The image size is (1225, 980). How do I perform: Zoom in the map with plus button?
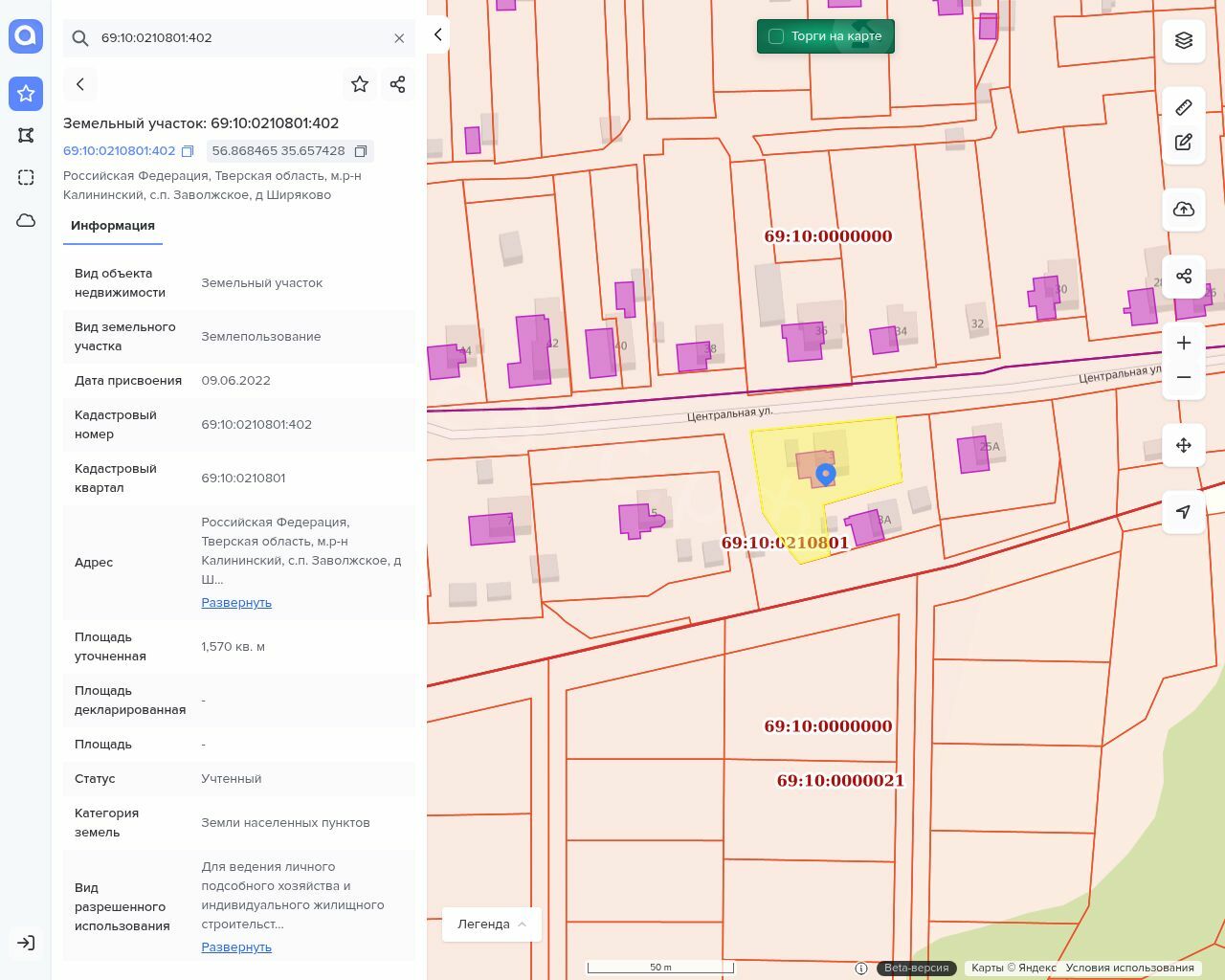1183,343
